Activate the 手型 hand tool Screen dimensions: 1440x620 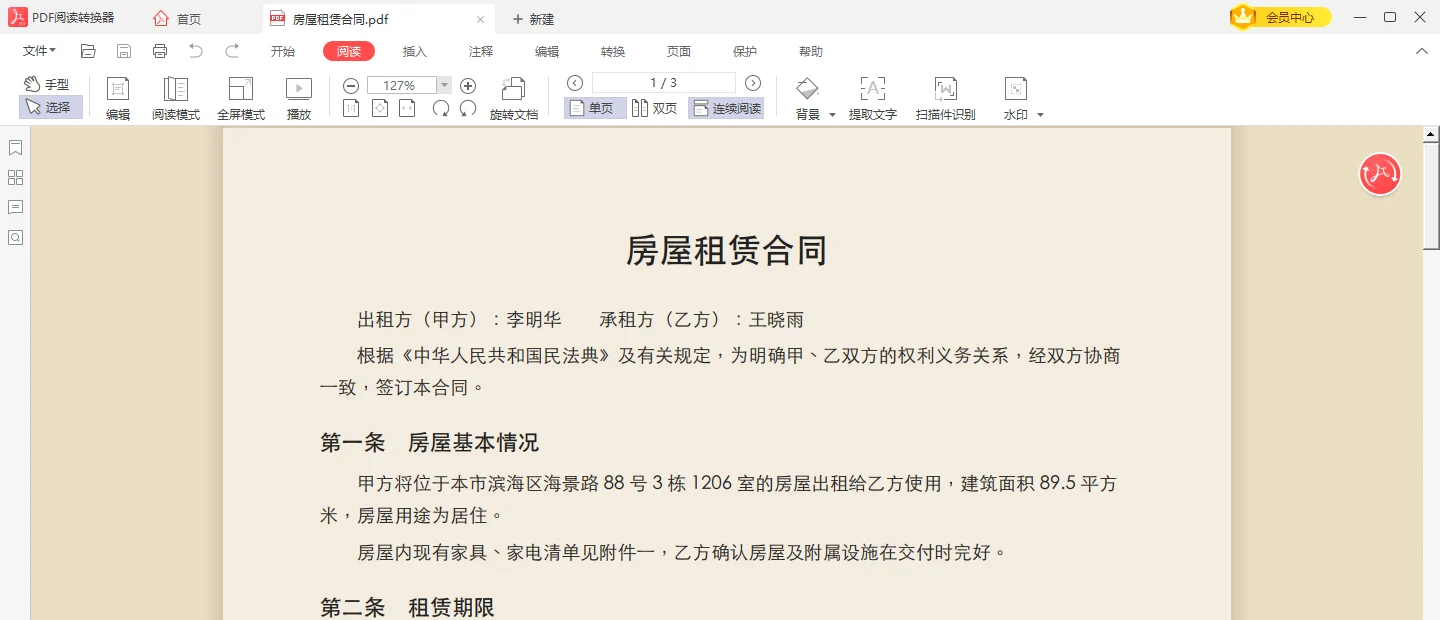pos(48,84)
